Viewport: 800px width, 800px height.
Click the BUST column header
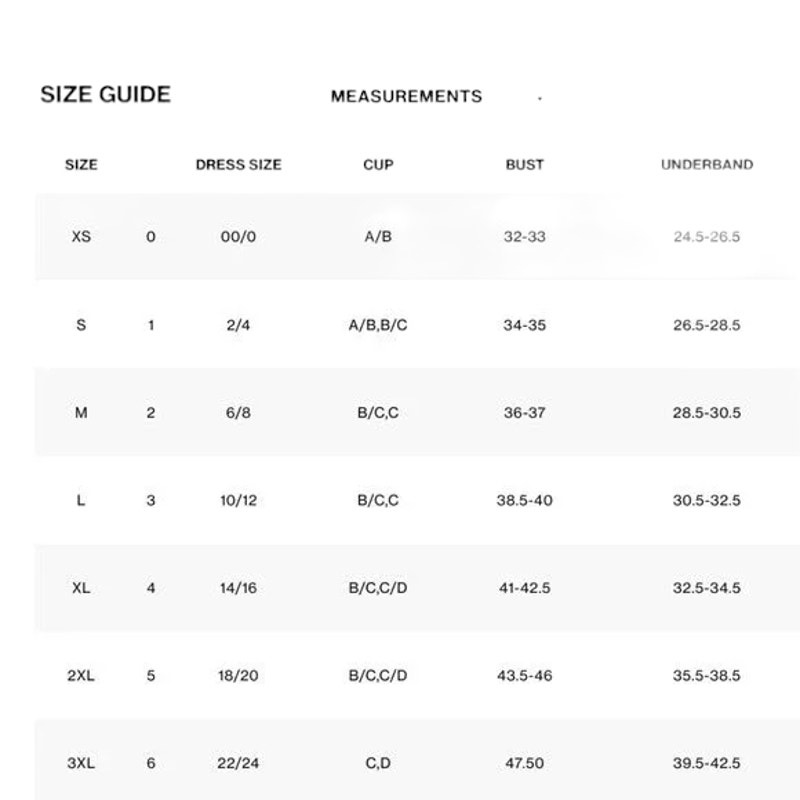(x=524, y=165)
